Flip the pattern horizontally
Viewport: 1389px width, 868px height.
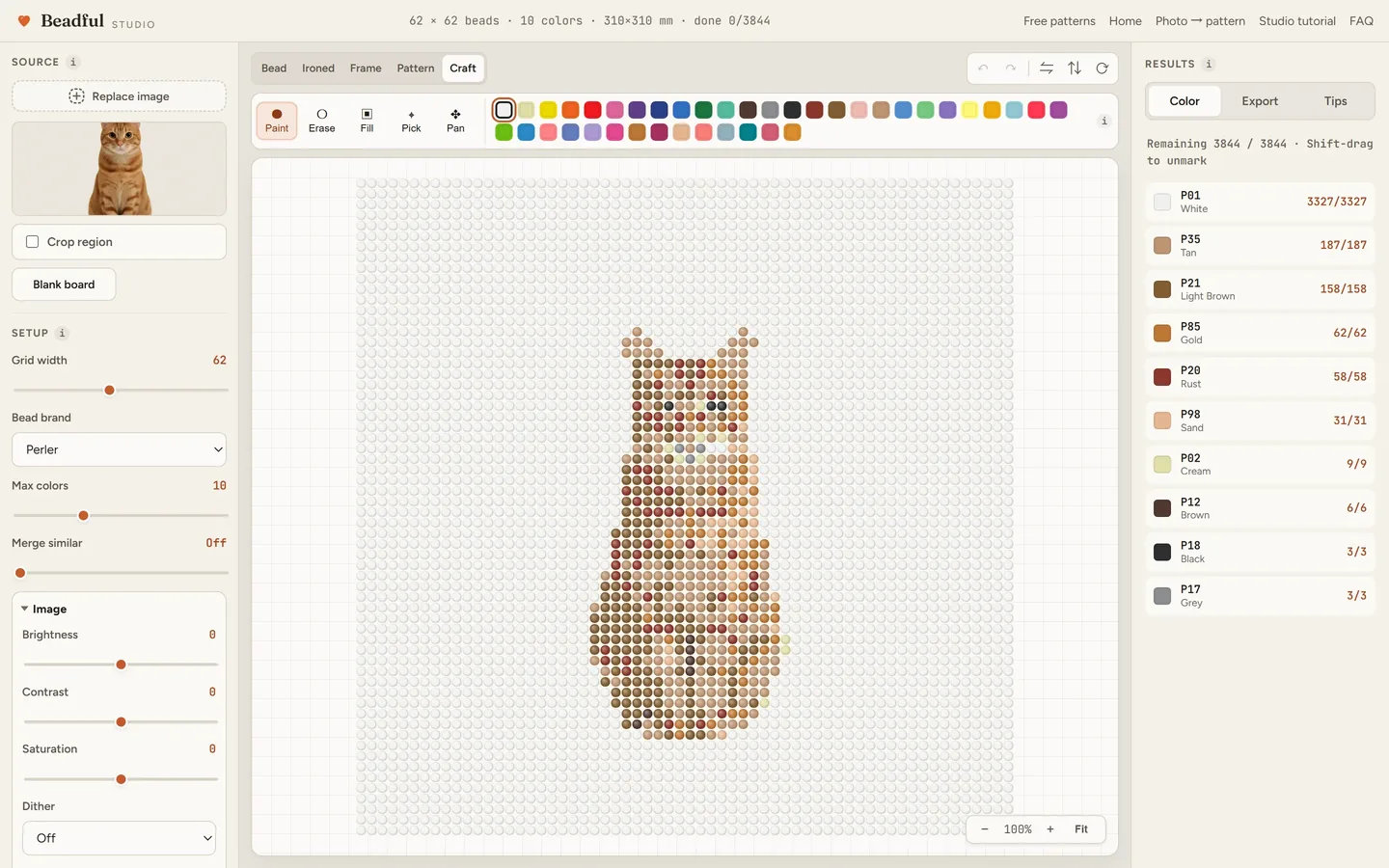click(x=1047, y=68)
